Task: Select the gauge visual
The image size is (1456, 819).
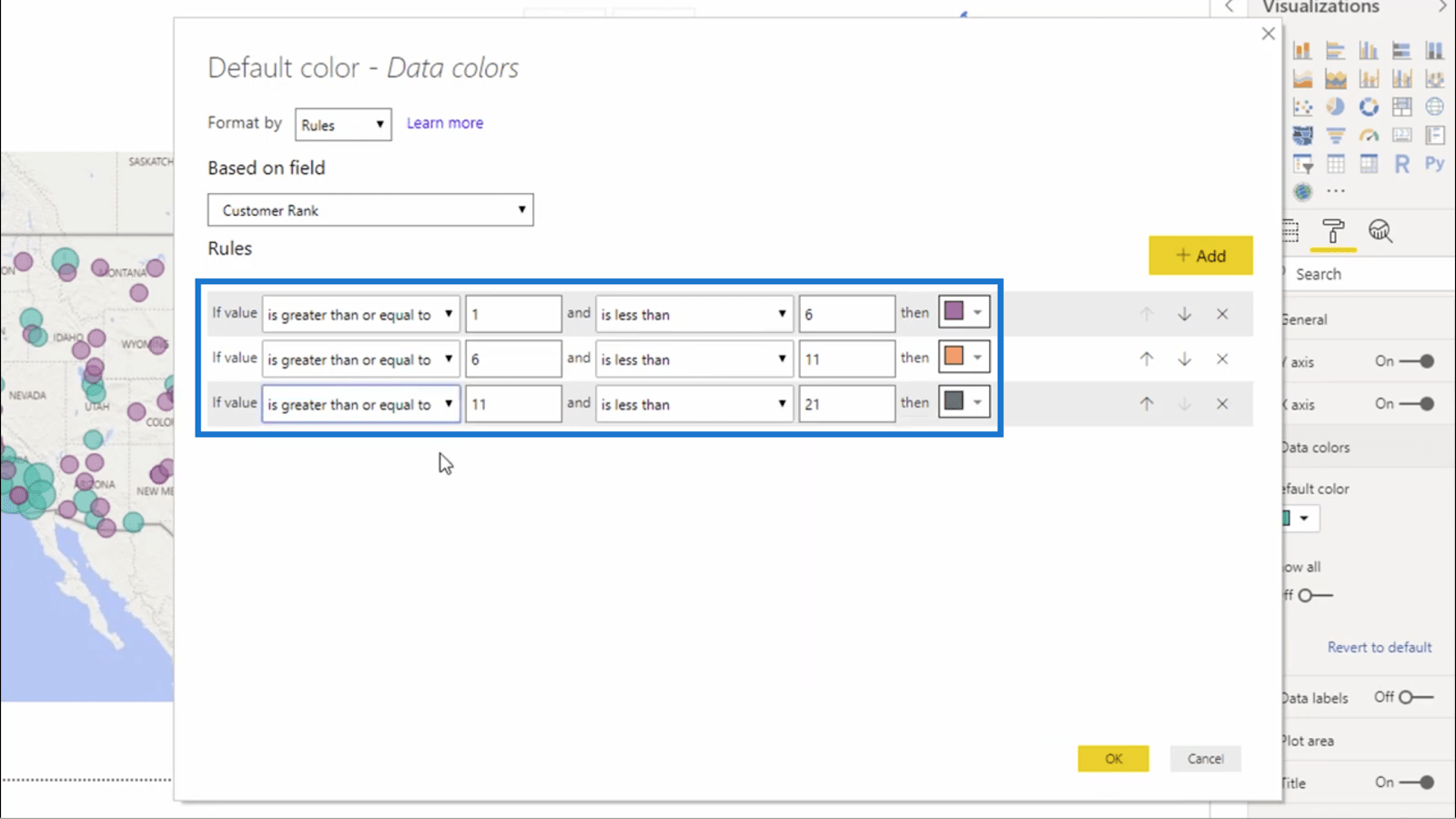Action: point(1369,136)
